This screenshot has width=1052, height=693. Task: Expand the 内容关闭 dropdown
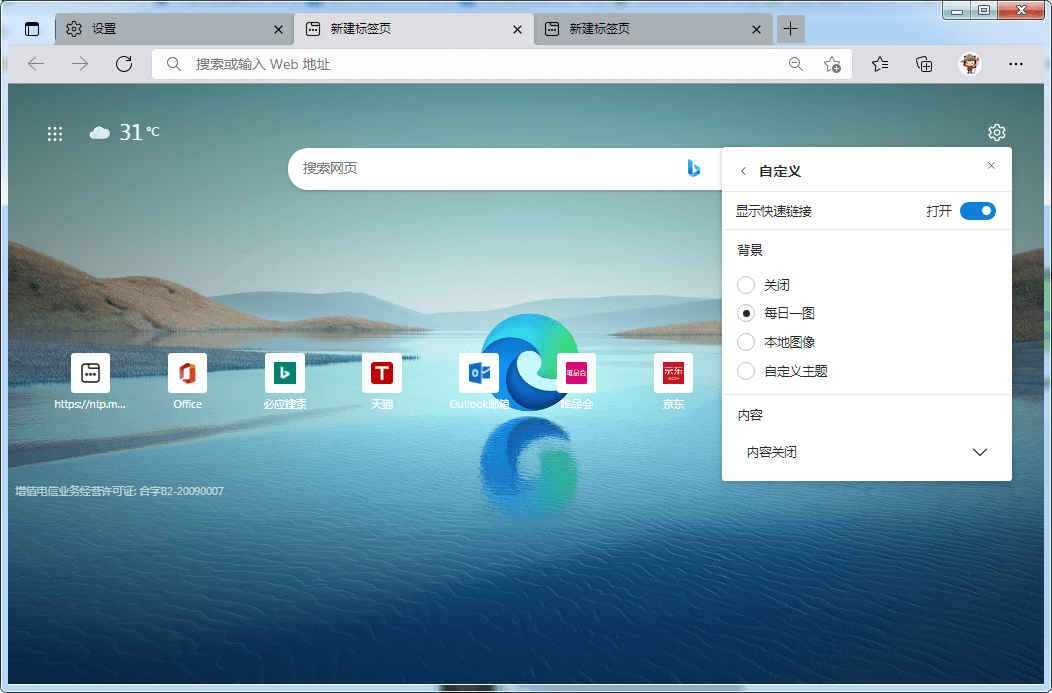pyautogui.click(x=866, y=452)
